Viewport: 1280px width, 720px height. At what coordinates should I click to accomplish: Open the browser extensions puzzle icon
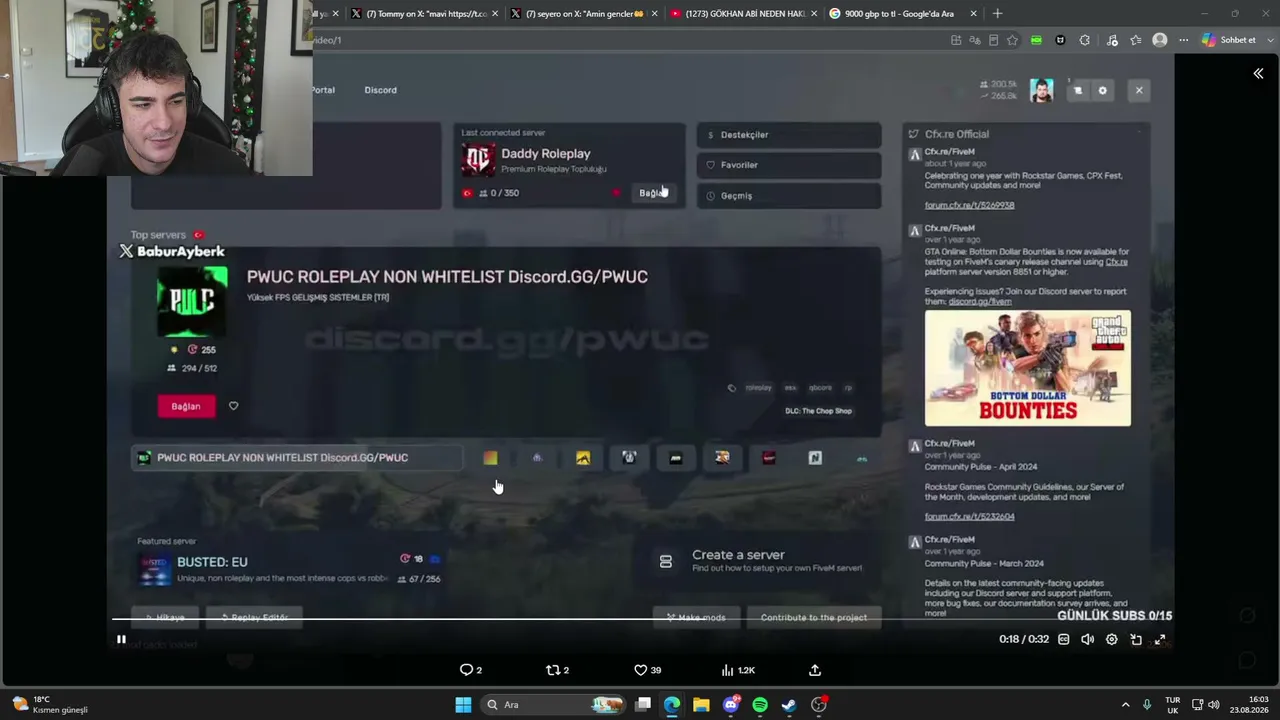(x=1085, y=40)
